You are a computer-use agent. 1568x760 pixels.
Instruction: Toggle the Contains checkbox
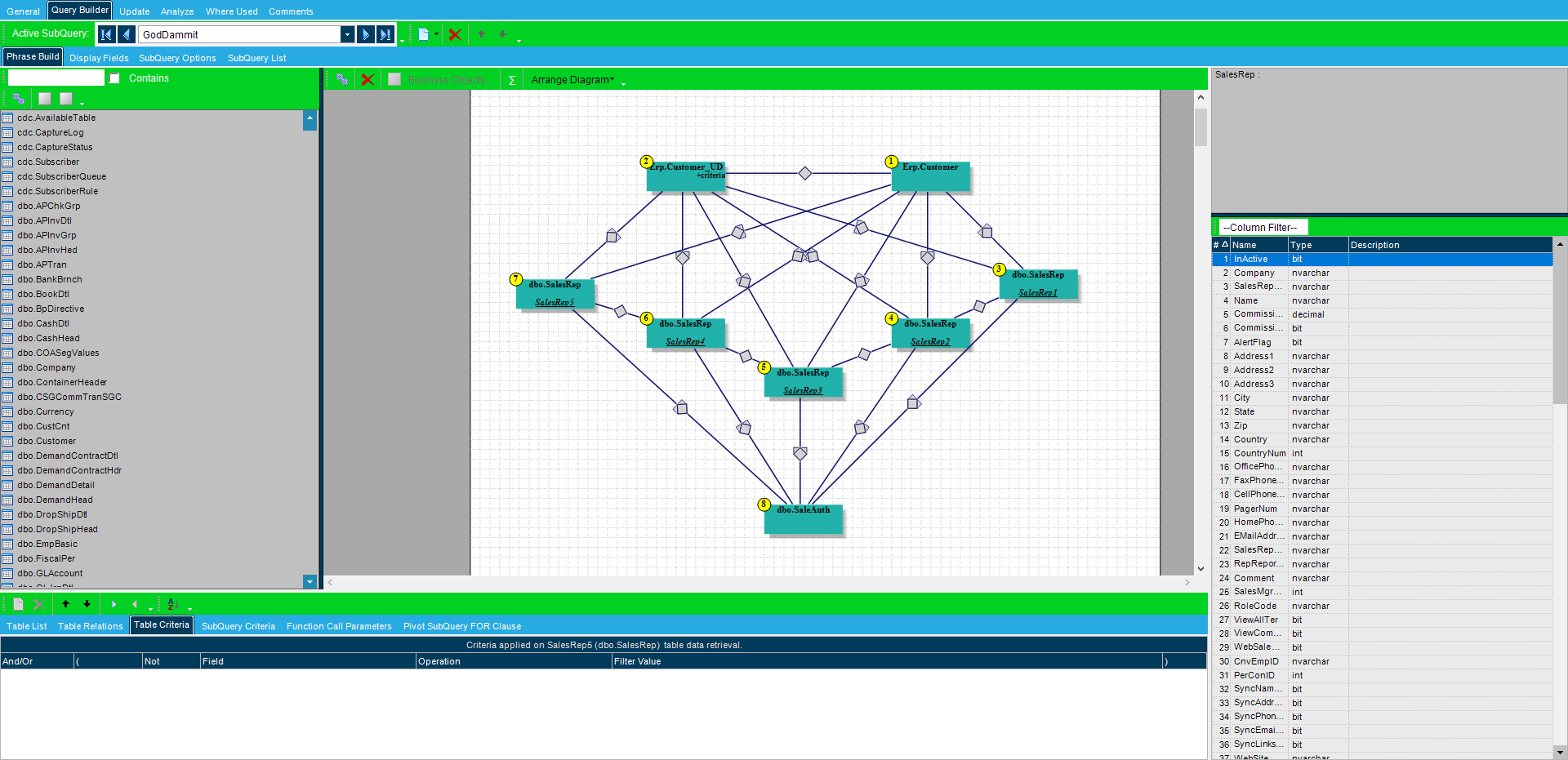[x=114, y=78]
